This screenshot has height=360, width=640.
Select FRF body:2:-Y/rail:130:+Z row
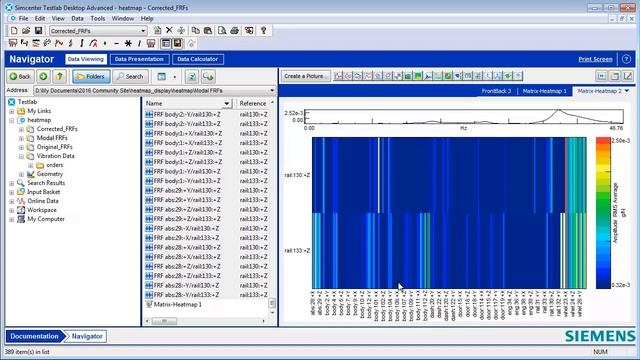pyautogui.click(x=187, y=114)
